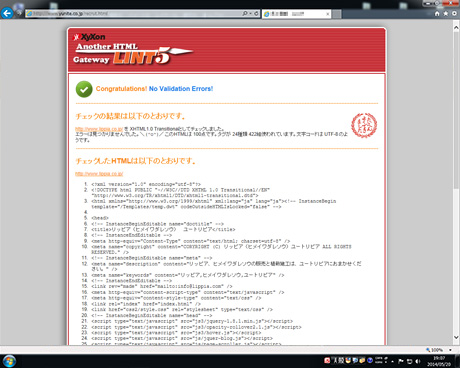Toggle the IME input mode indicator

pyautogui.click(x=335, y=361)
